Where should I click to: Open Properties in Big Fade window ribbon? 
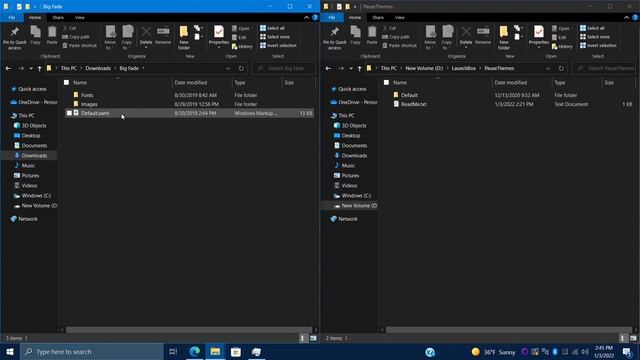pyautogui.click(x=219, y=36)
